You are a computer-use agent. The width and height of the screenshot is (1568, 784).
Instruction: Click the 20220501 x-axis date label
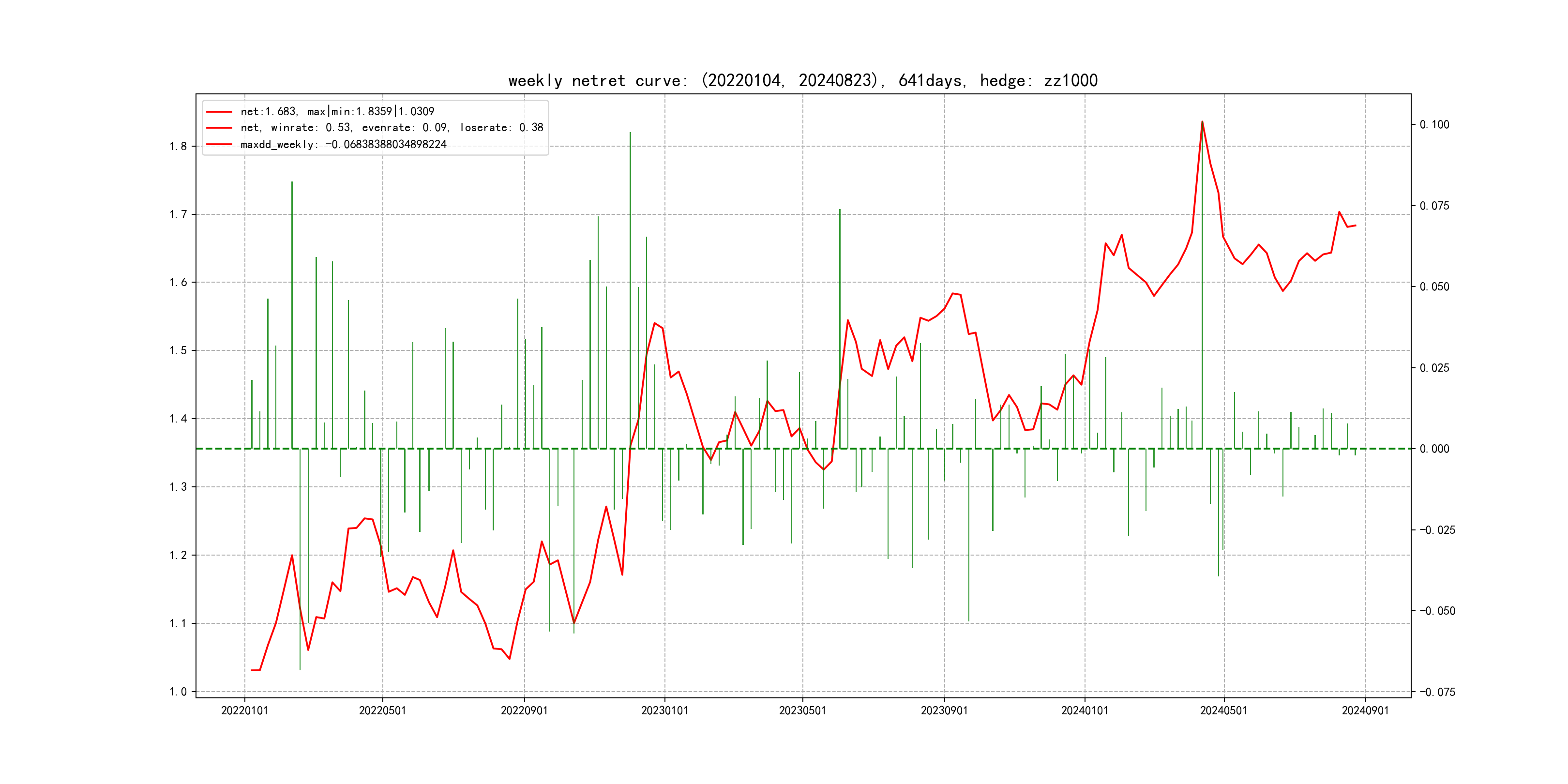point(382,710)
